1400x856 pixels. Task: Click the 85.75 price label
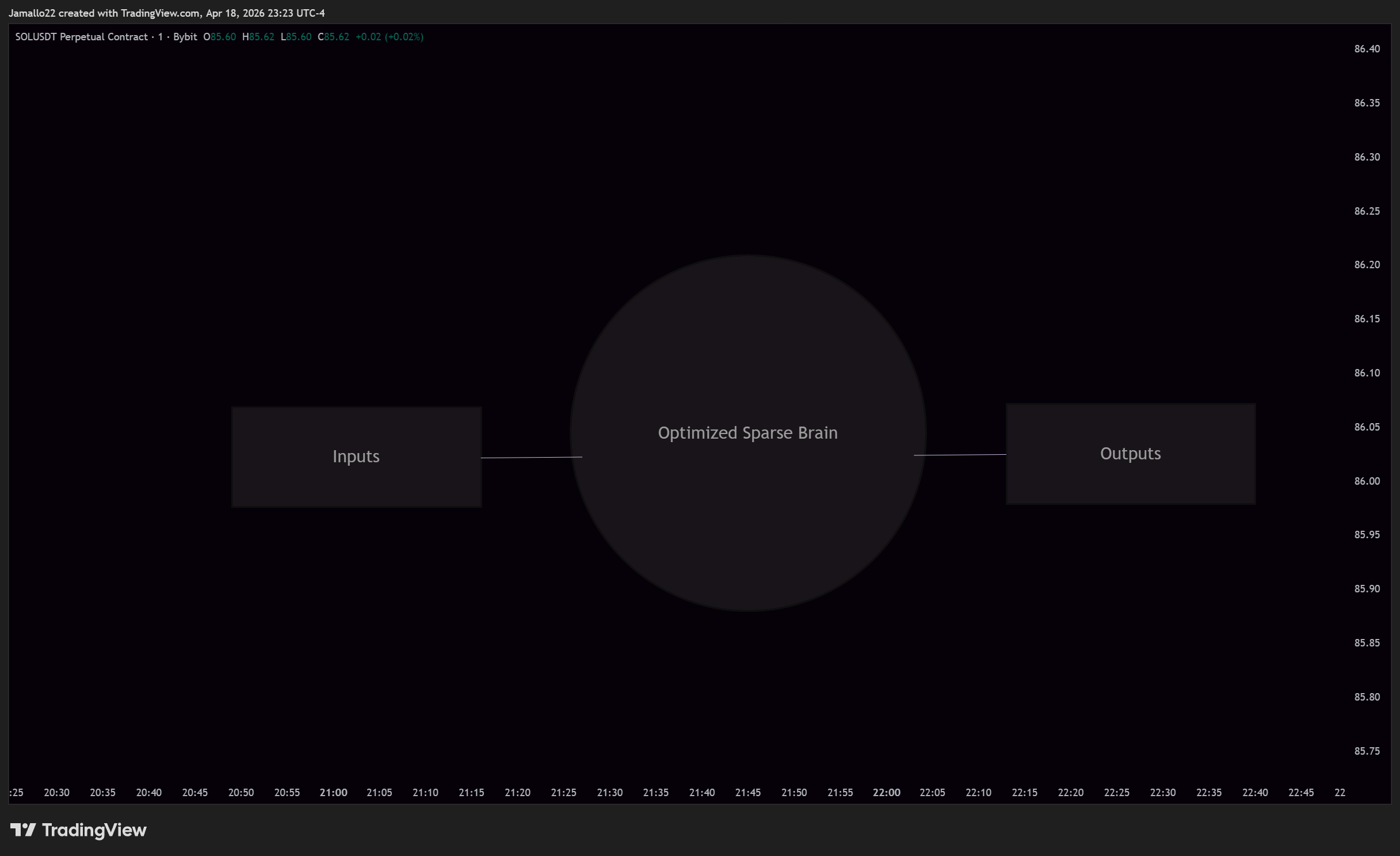pos(1367,751)
